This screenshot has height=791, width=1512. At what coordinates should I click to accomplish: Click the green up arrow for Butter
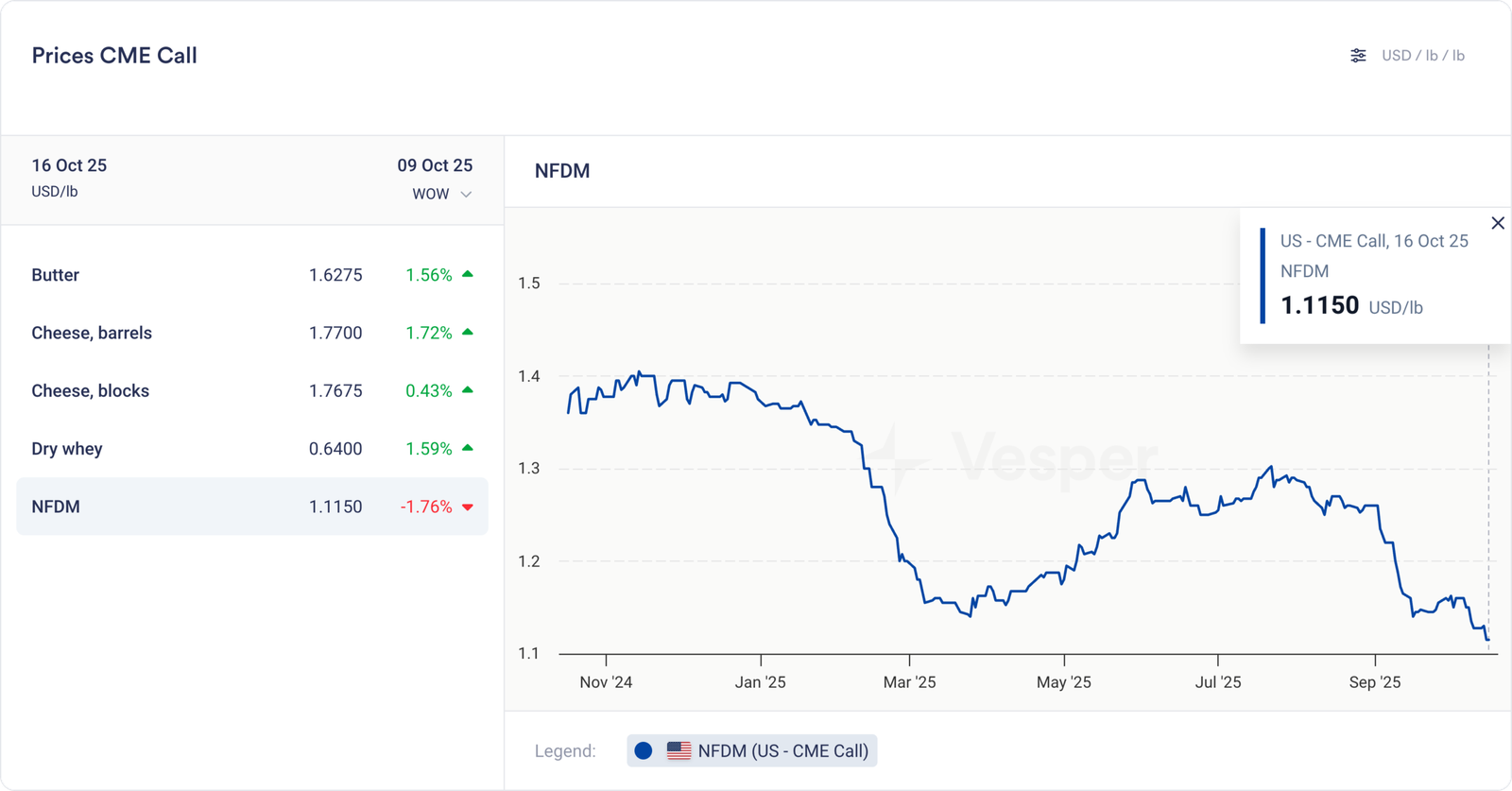coord(468,275)
